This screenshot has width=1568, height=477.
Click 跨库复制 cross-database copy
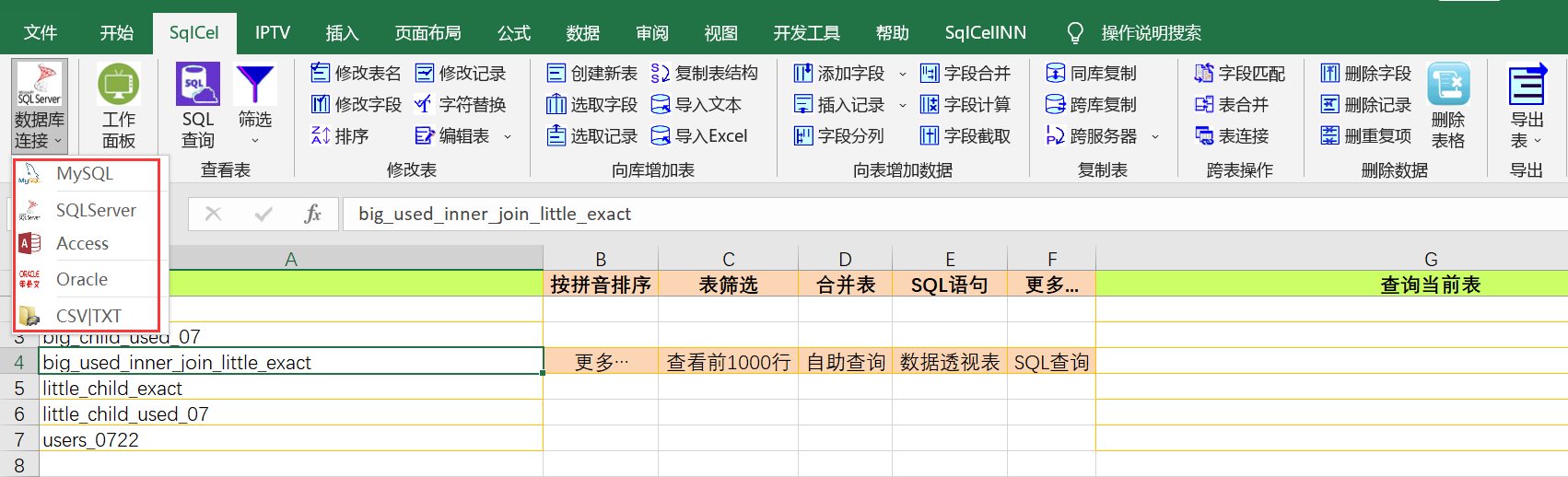pos(1091,104)
